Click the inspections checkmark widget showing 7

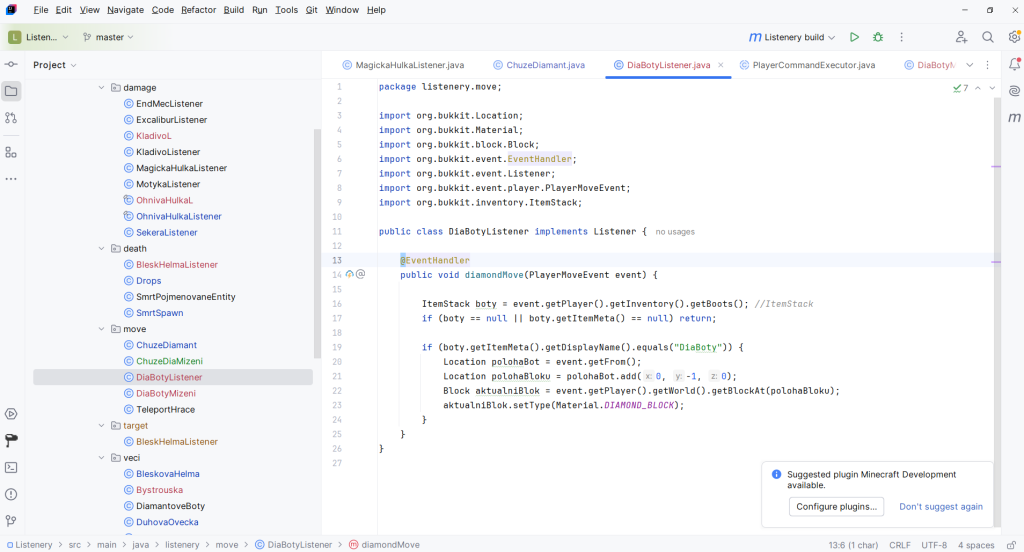[961, 88]
